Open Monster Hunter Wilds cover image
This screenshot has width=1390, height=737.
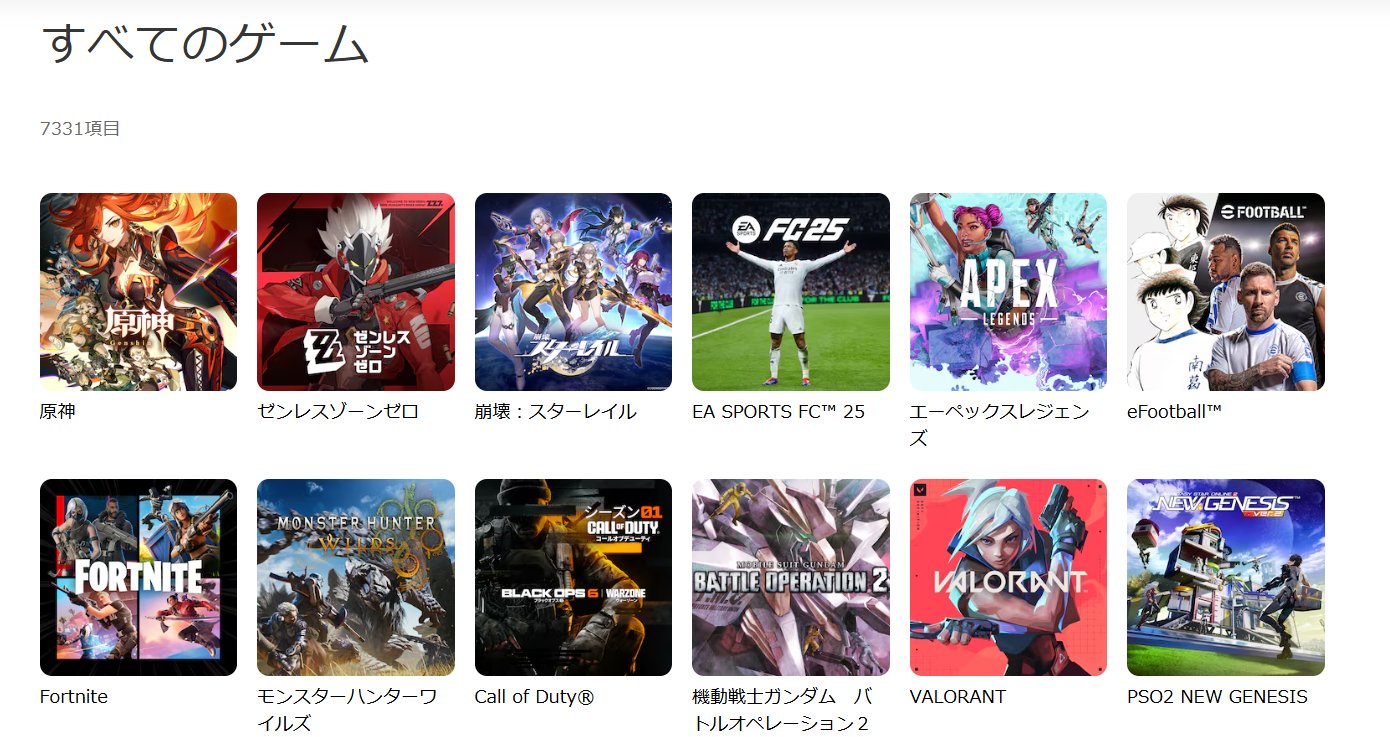click(356, 577)
